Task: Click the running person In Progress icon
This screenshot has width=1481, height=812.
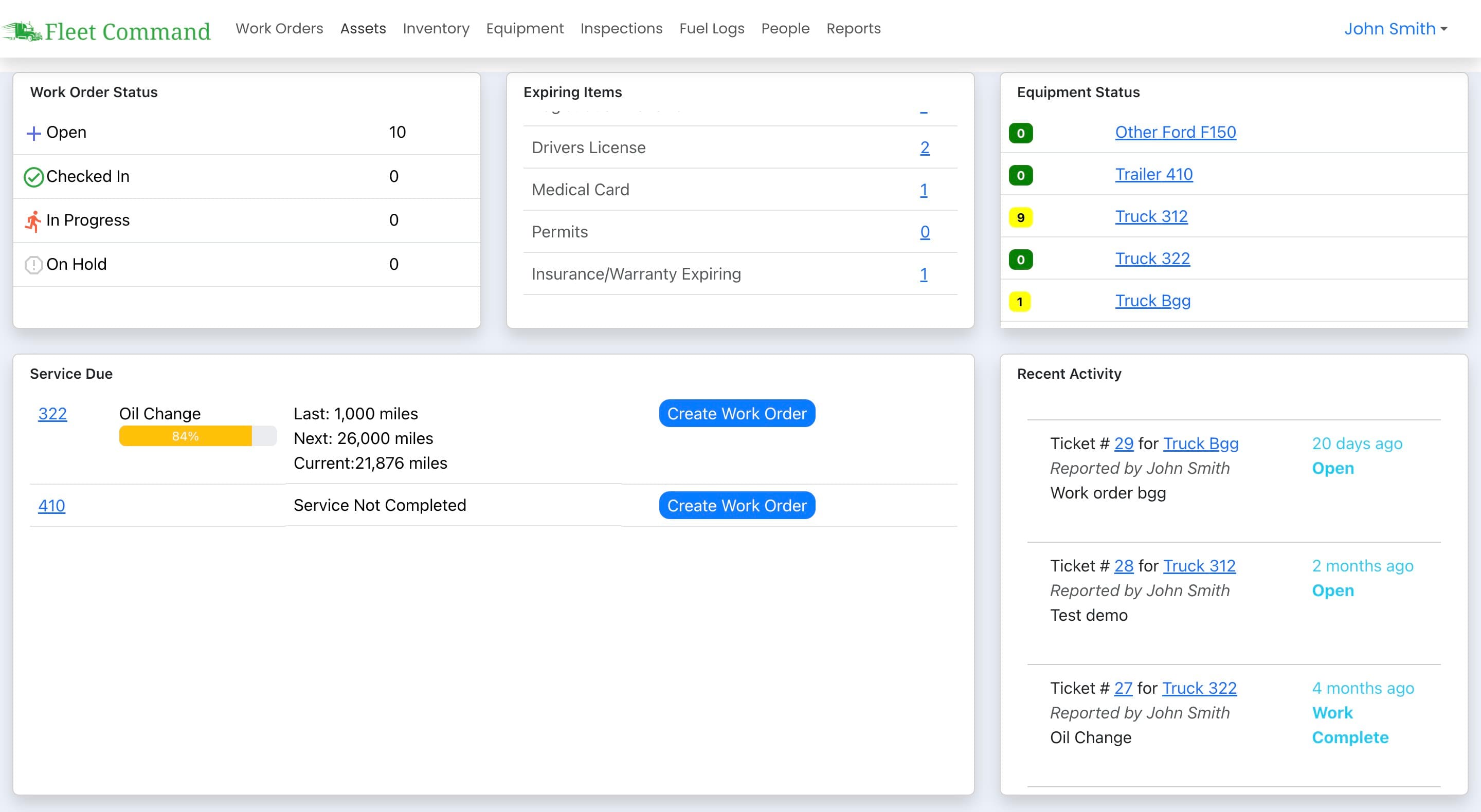Action: (33, 222)
